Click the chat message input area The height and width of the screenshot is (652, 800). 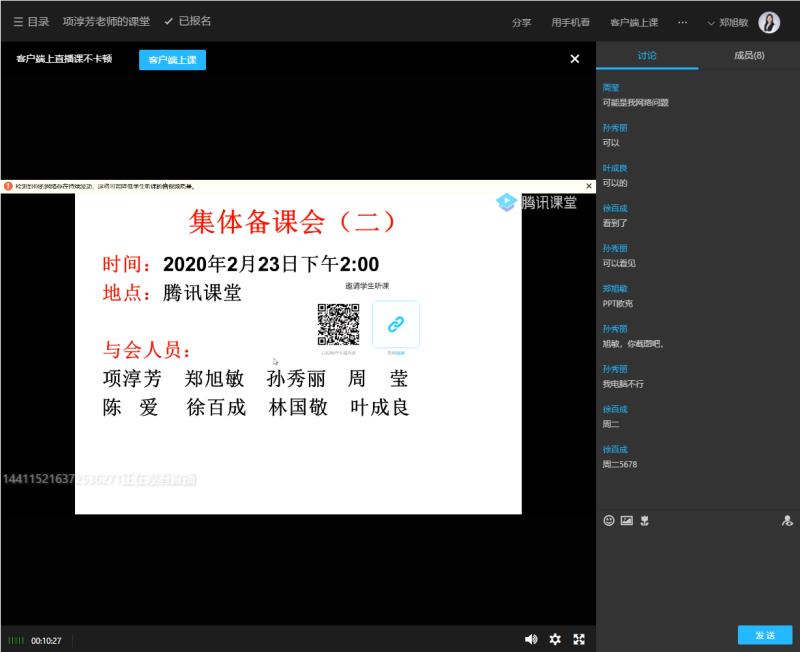697,575
